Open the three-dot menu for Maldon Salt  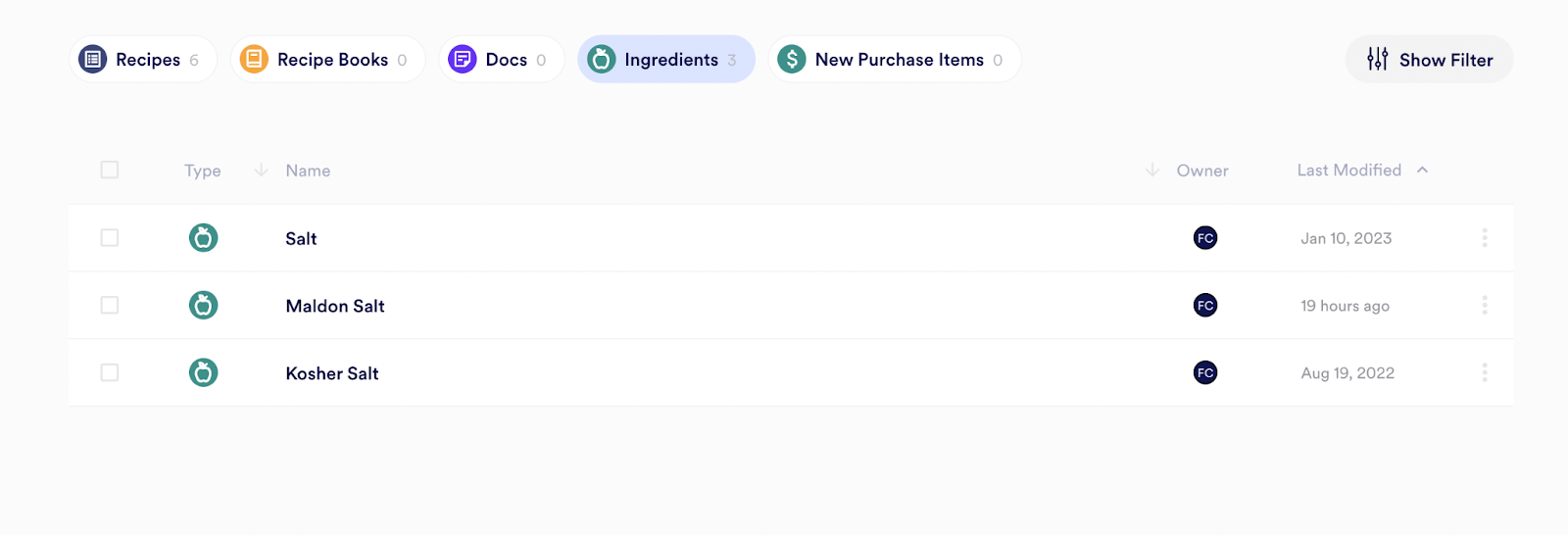point(1484,306)
